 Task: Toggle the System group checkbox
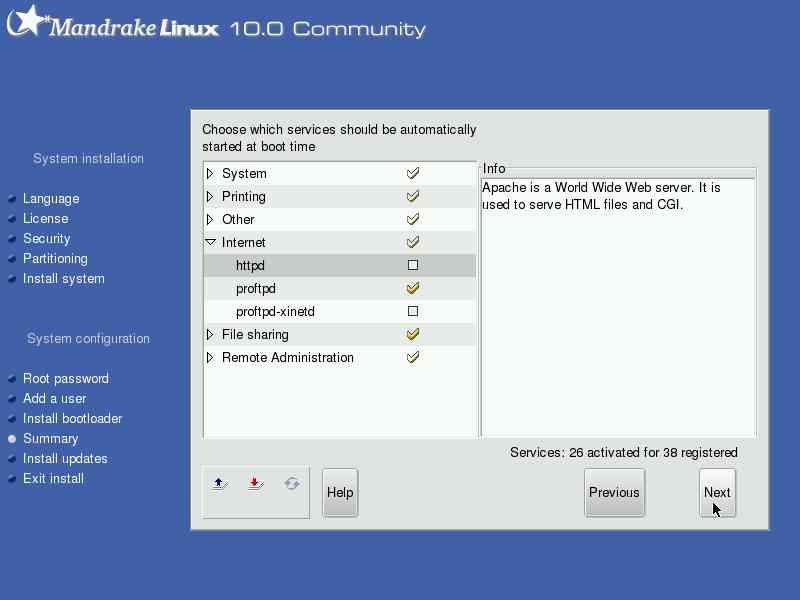pos(413,173)
